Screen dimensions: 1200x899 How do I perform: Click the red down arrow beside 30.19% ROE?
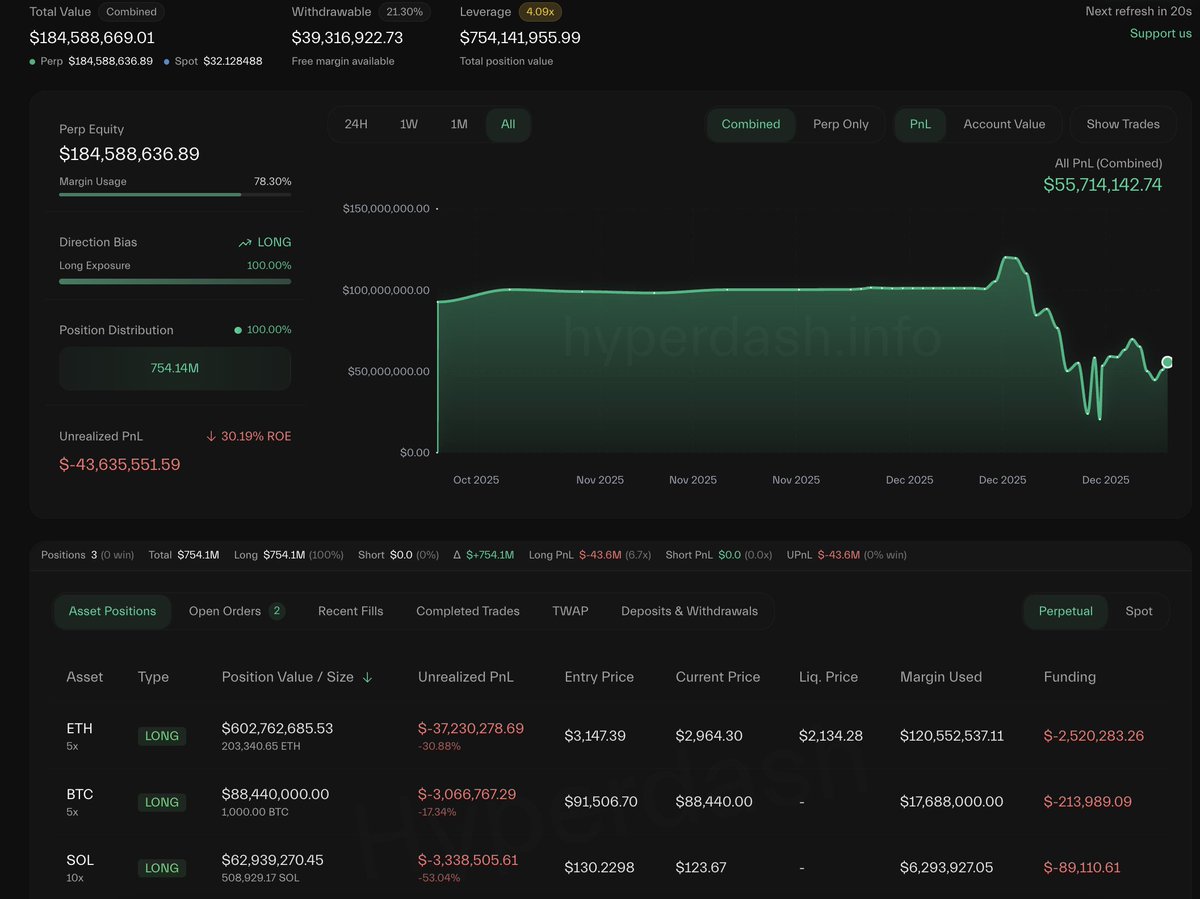tap(211, 436)
